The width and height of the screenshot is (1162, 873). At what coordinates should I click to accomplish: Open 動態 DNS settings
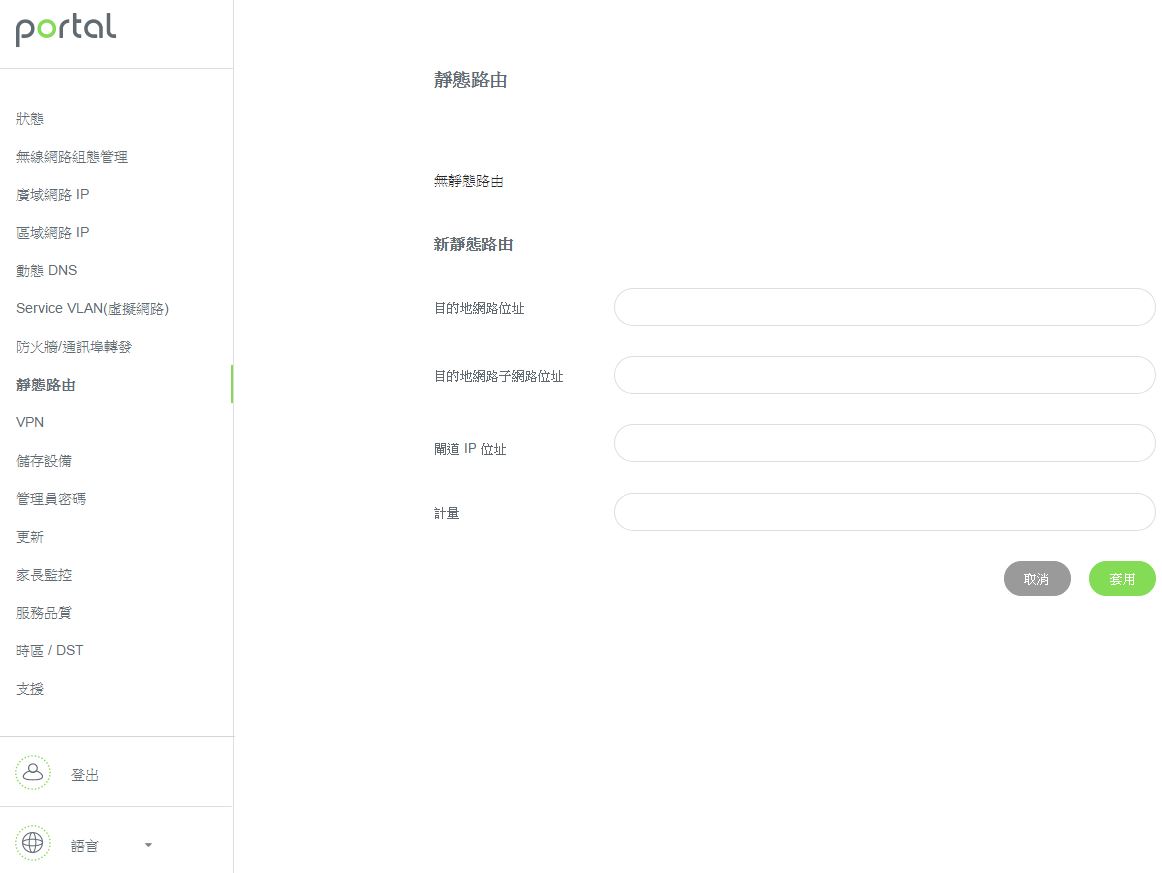47,270
